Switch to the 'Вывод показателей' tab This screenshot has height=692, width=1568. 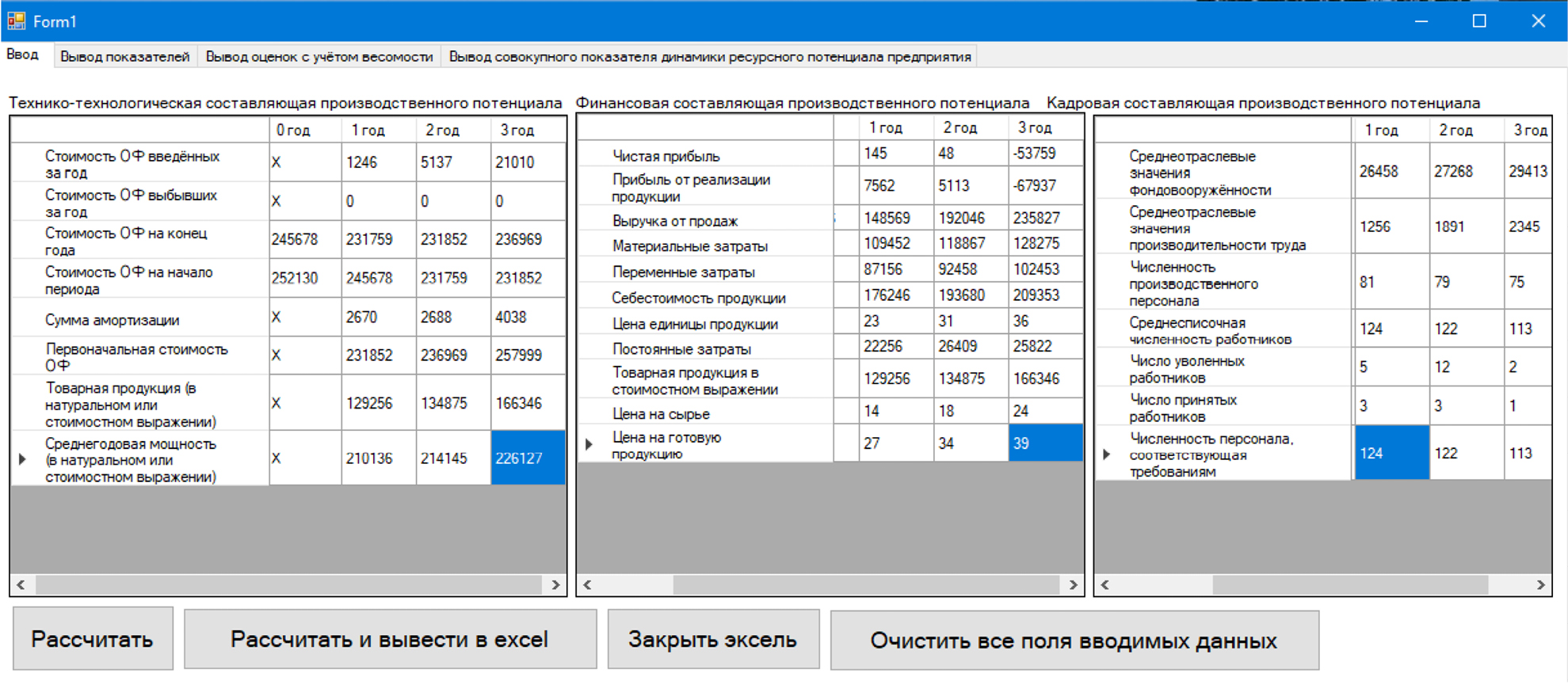click(124, 57)
